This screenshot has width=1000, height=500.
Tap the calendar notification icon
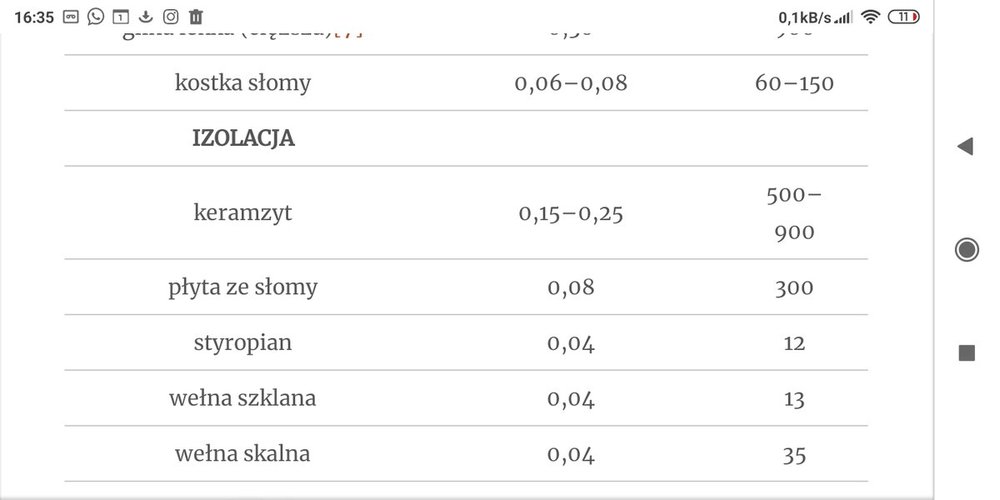click(120, 16)
